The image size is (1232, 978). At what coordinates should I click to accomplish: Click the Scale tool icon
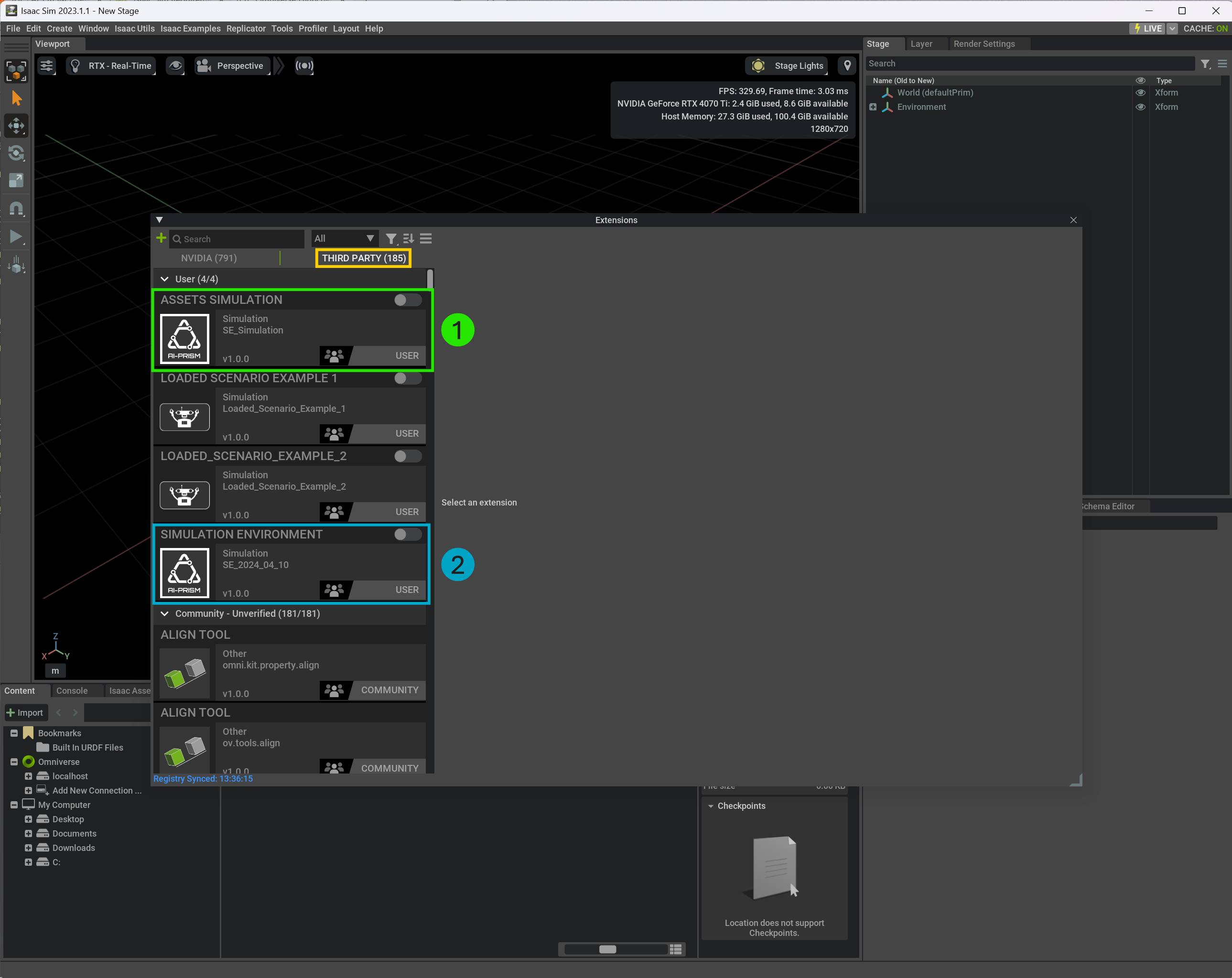(x=16, y=181)
